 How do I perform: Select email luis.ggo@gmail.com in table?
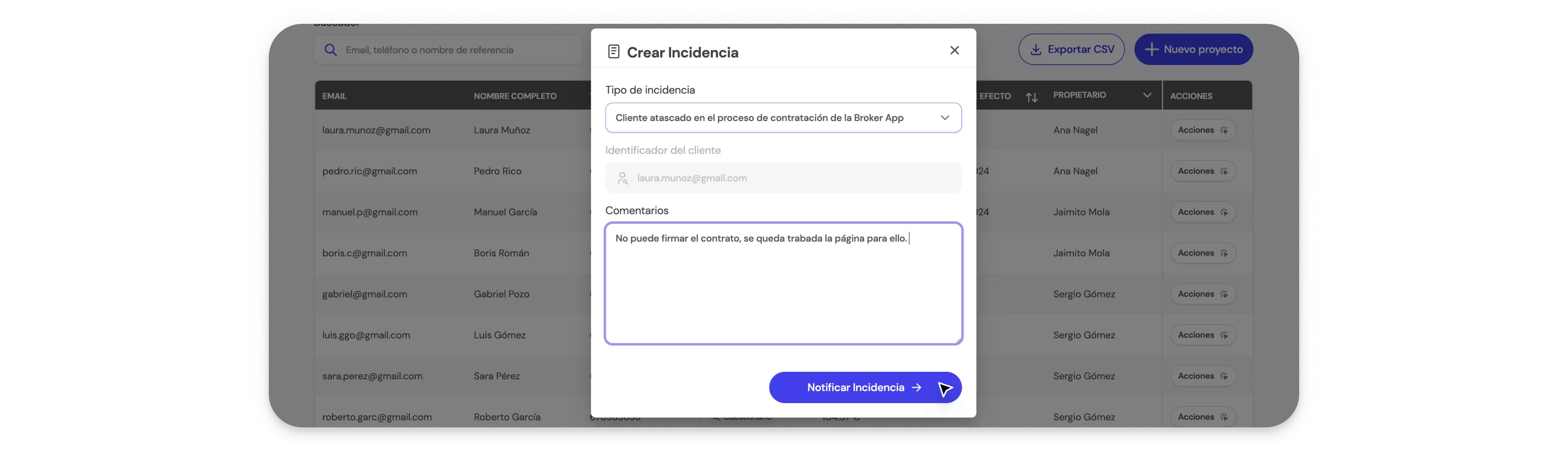coord(366,335)
